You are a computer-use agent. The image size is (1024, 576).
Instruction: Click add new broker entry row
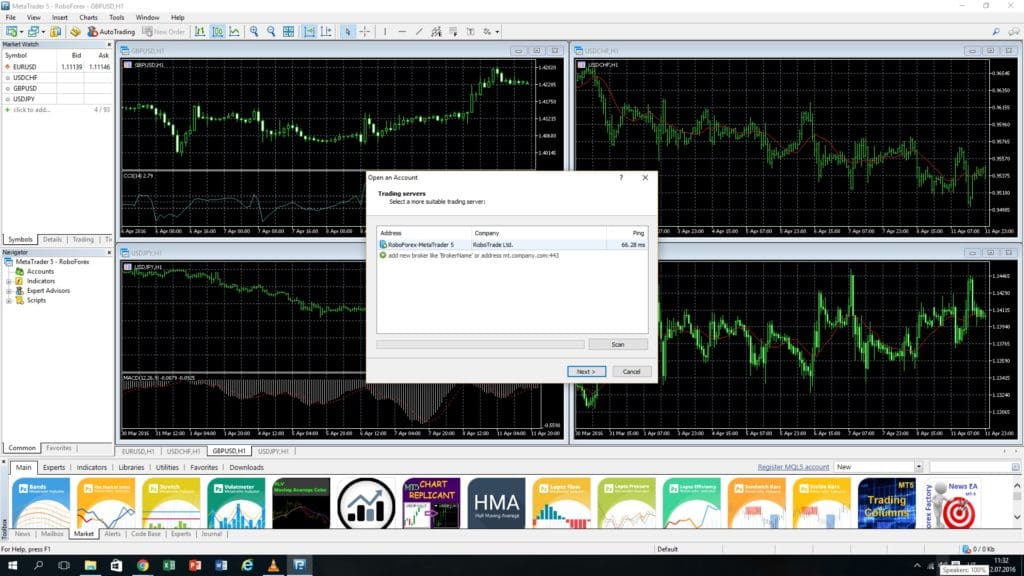(x=512, y=255)
